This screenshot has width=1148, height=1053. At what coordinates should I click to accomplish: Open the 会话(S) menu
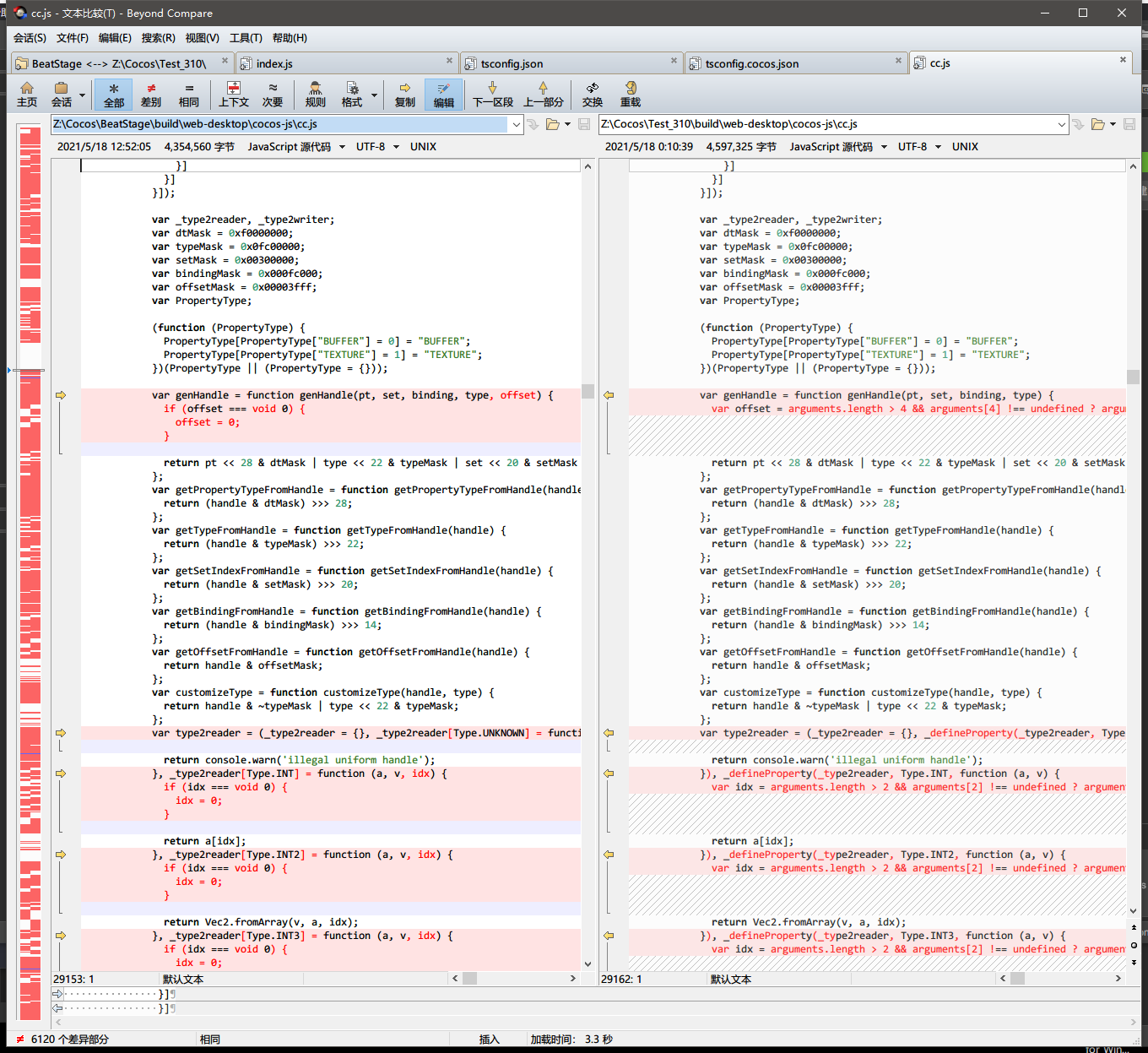(x=30, y=38)
